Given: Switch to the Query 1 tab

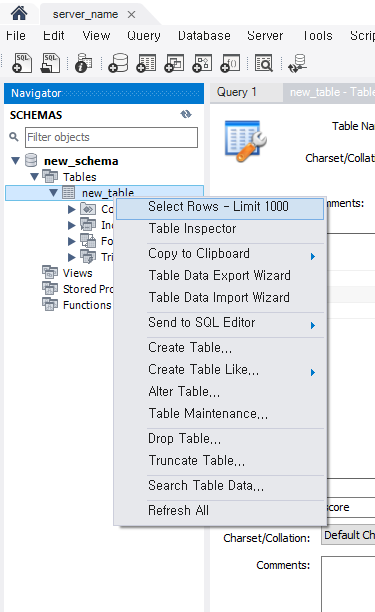Looking at the screenshot, I should 247,93.
